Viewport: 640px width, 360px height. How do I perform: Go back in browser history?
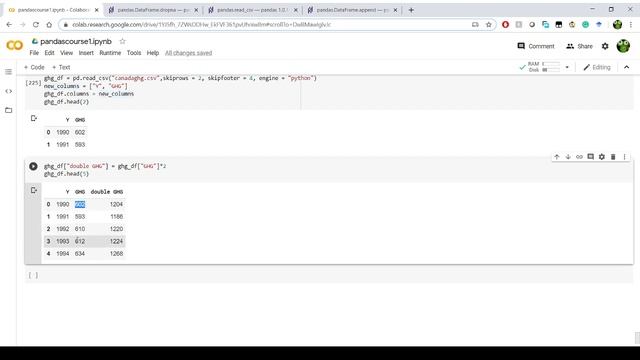point(9,24)
